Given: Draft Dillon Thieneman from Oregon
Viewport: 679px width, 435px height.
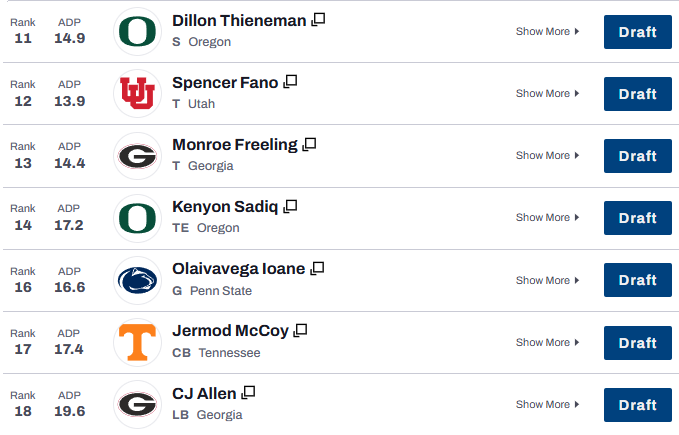Looking at the screenshot, I should click(x=638, y=32).
